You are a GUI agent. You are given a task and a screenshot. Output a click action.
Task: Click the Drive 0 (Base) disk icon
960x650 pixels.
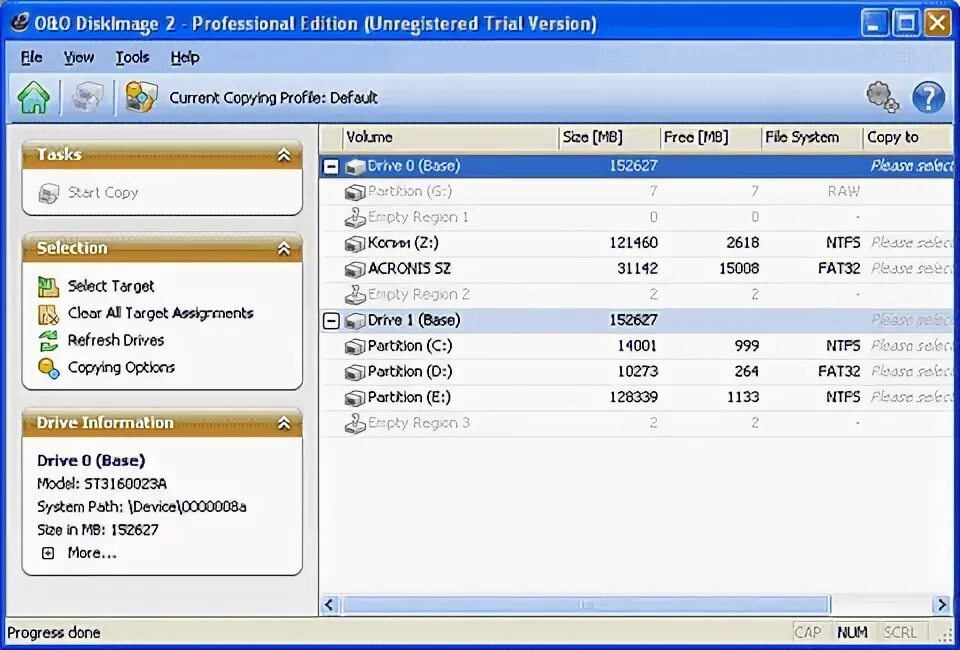(355, 167)
